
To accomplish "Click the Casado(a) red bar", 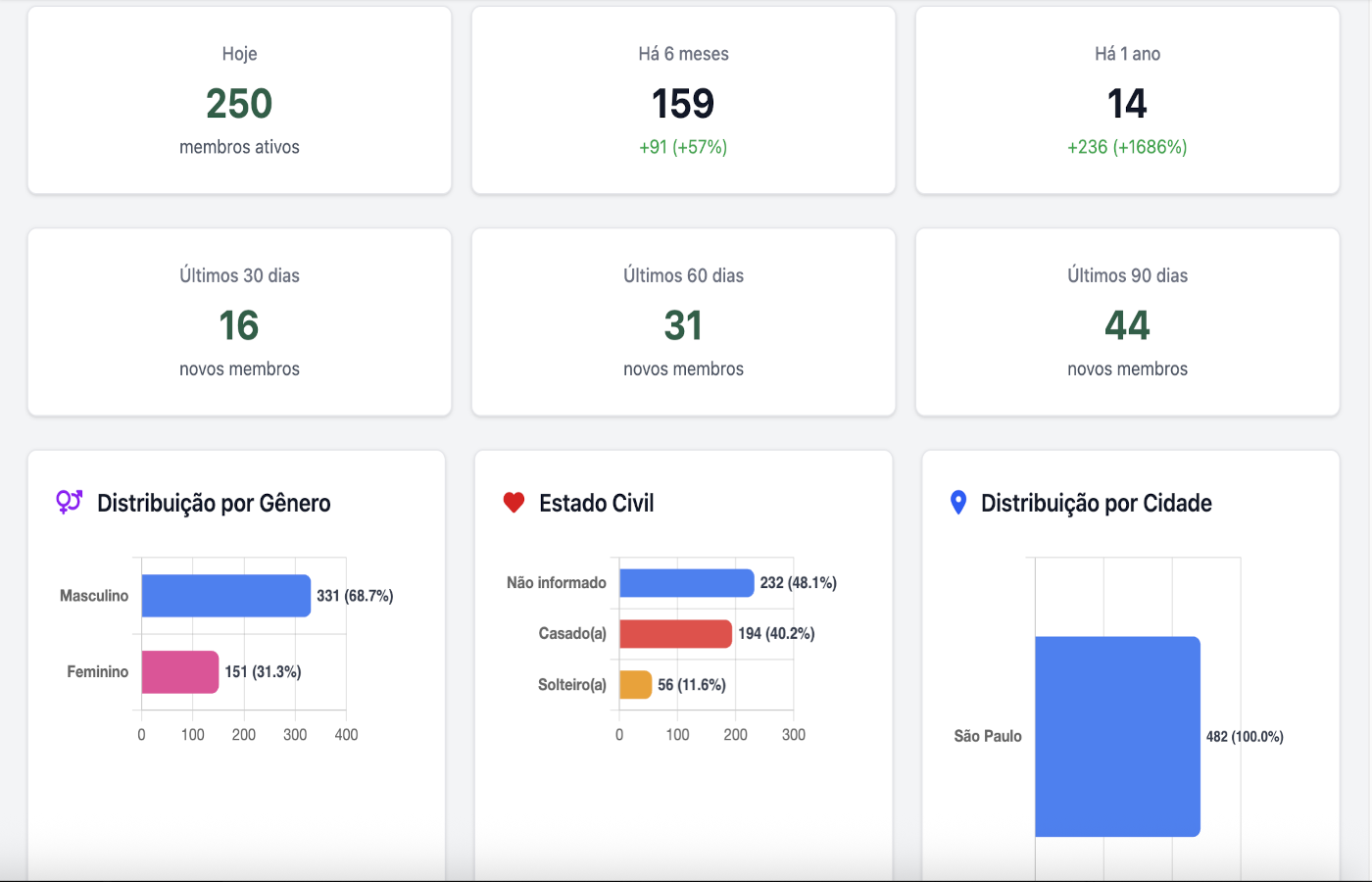I will (676, 633).
